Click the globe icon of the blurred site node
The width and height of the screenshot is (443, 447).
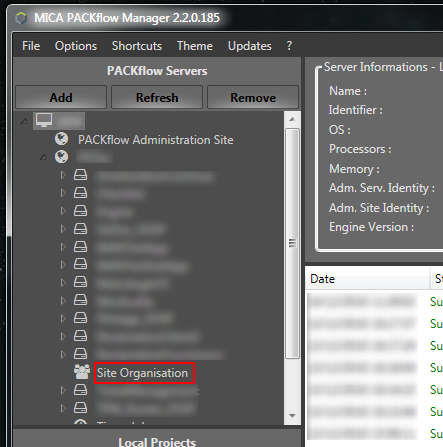[62, 157]
